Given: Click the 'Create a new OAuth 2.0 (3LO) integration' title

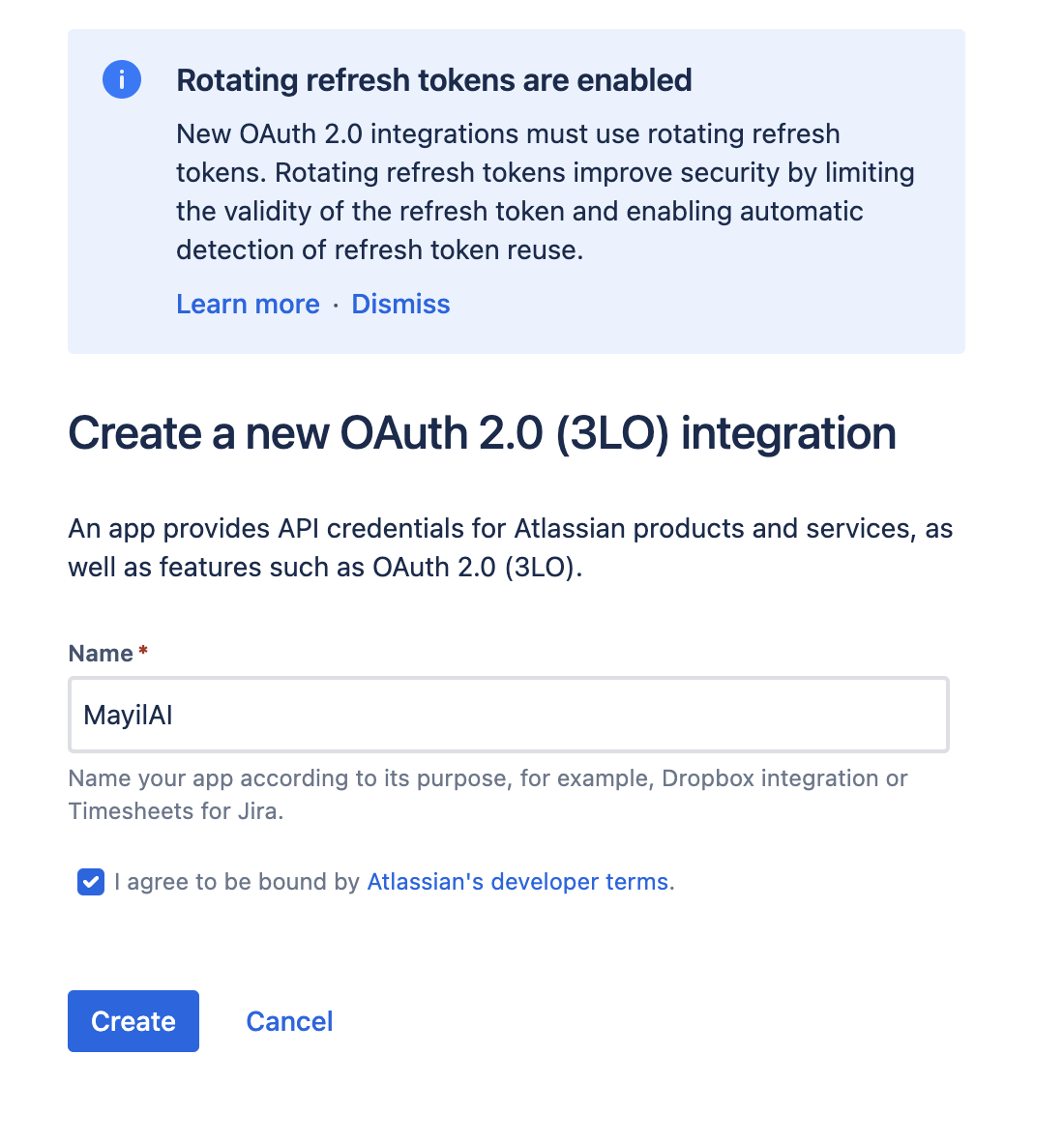Looking at the screenshot, I should point(481,433).
